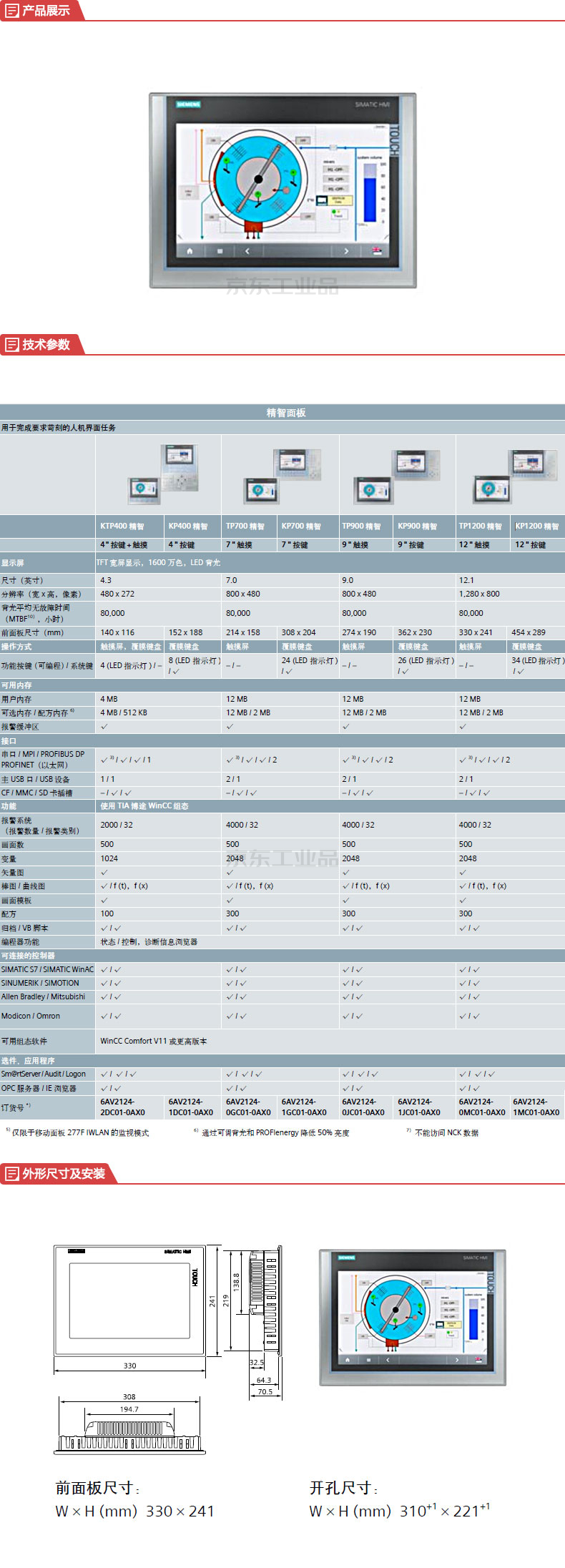Click the home icon on the top product HMI screen
Image resolution: width=565 pixels, height=1568 pixels.
(x=190, y=251)
